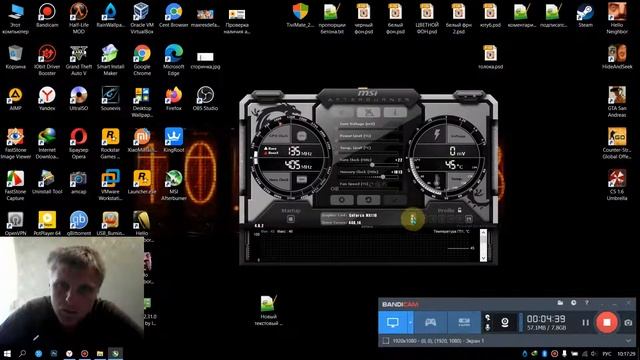Select the VMware Workstation desktop icon

tap(110, 185)
